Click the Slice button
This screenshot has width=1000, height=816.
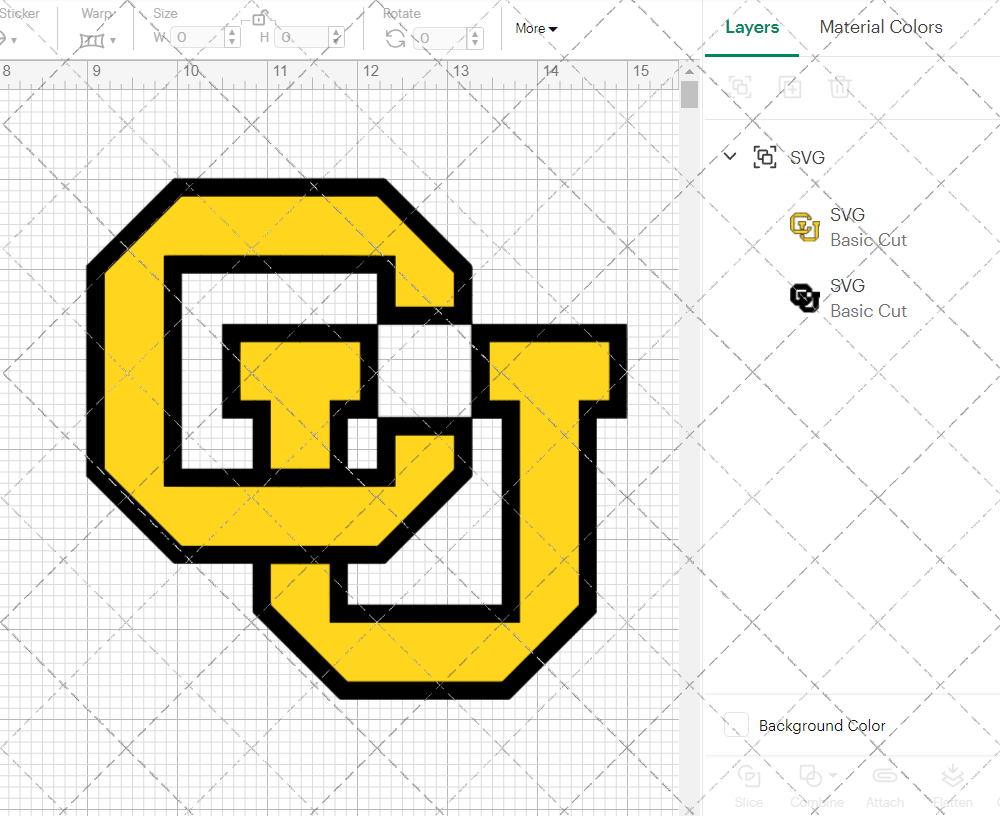pyautogui.click(x=749, y=787)
